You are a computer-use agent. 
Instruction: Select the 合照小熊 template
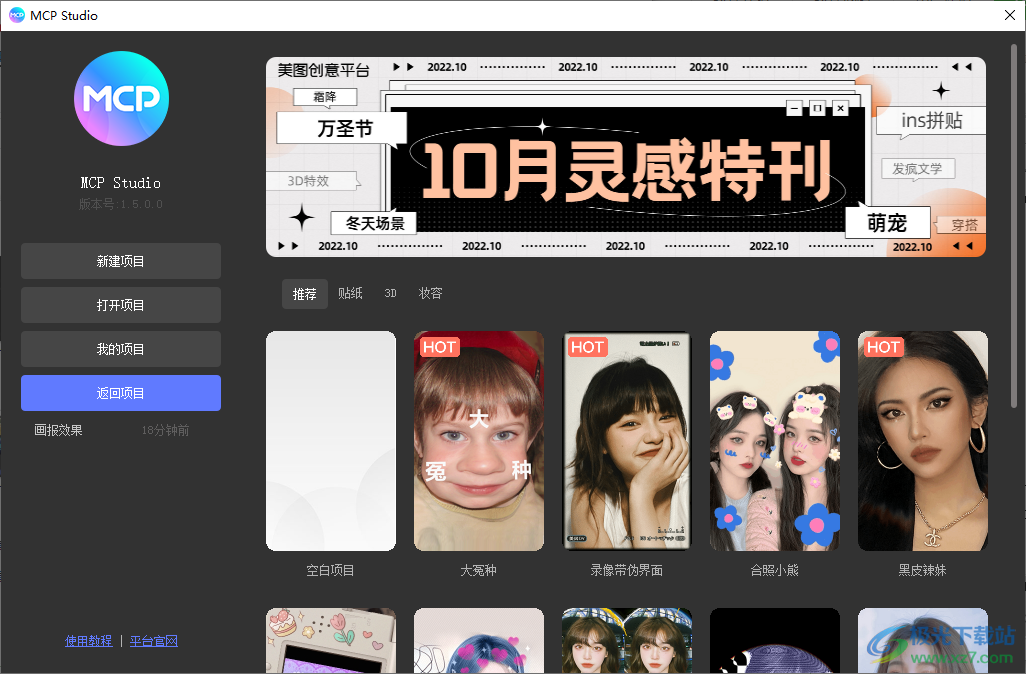pos(774,441)
